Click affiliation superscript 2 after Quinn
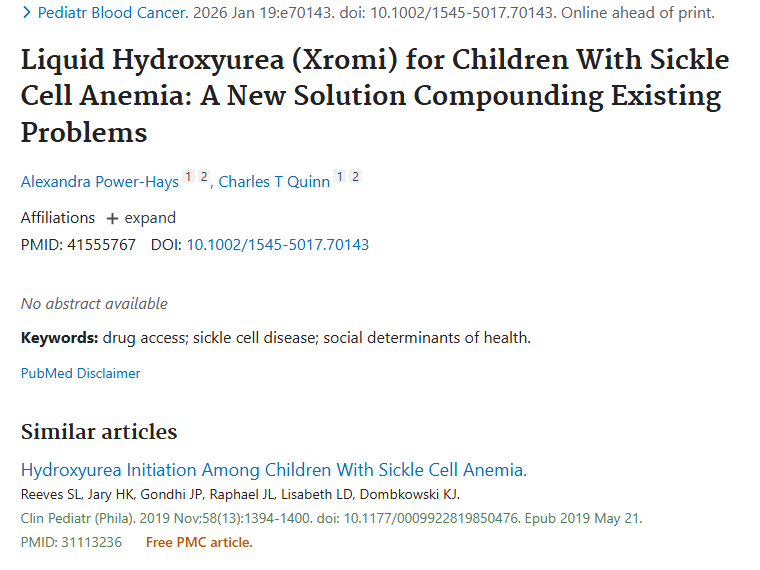This screenshot has height=570, width=760. (355, 178)
